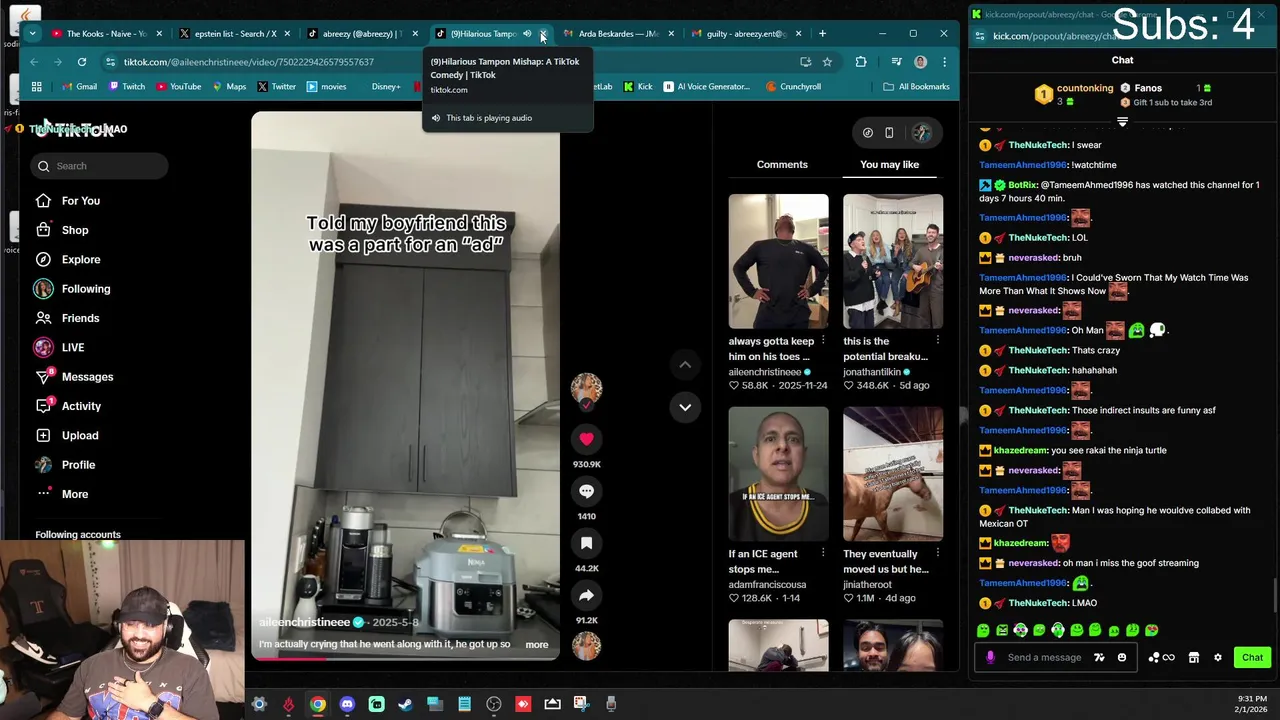Click the purple microphone in chat input
The image size is (1280, 720).
[990, 658]
